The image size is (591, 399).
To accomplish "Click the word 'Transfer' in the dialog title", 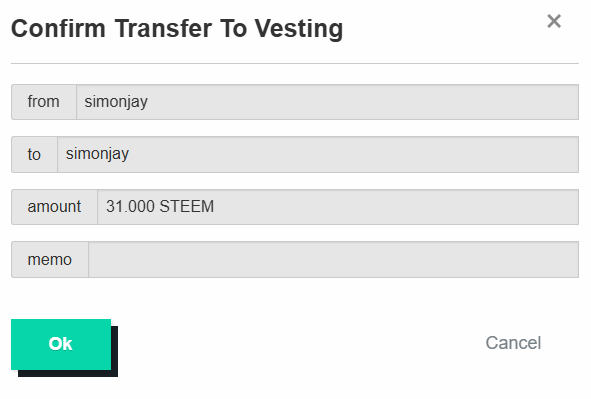I will 164,29.
